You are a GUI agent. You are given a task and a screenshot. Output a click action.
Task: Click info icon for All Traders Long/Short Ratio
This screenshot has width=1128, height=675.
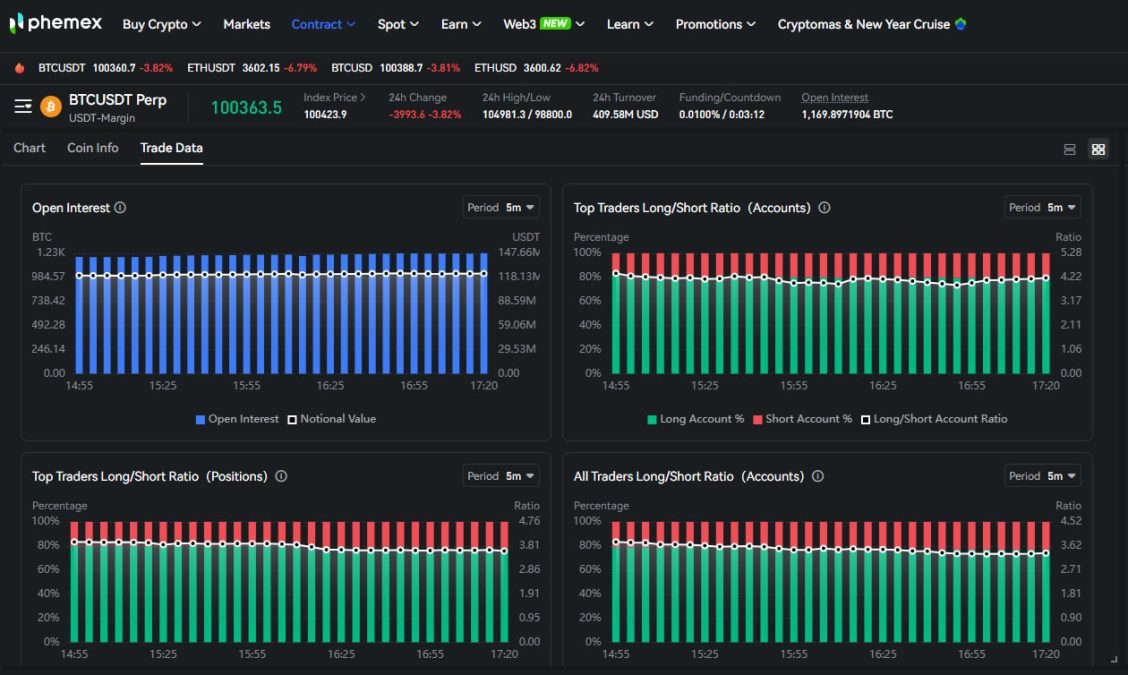817,476
